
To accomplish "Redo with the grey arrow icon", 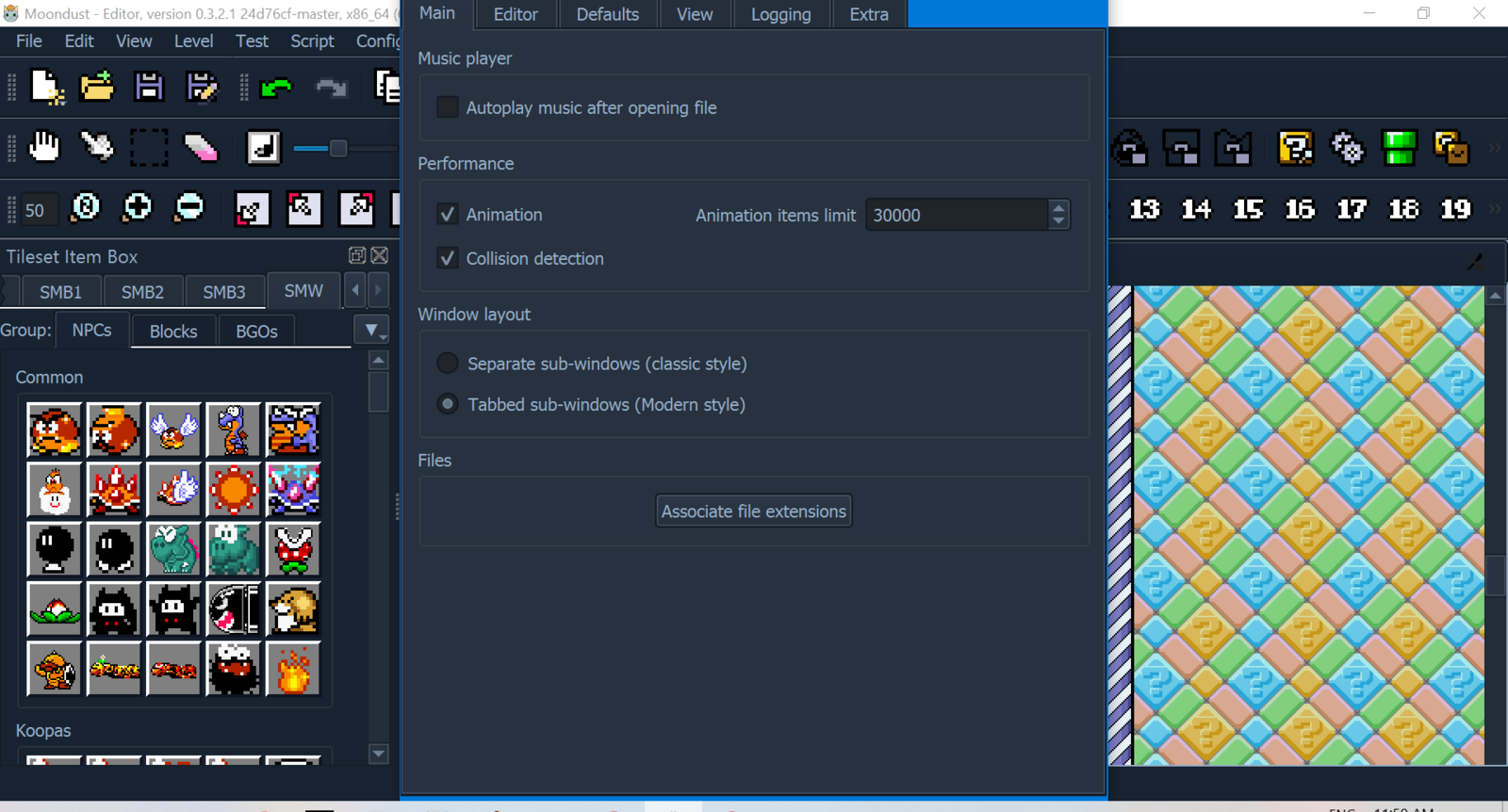I will 330,87.
